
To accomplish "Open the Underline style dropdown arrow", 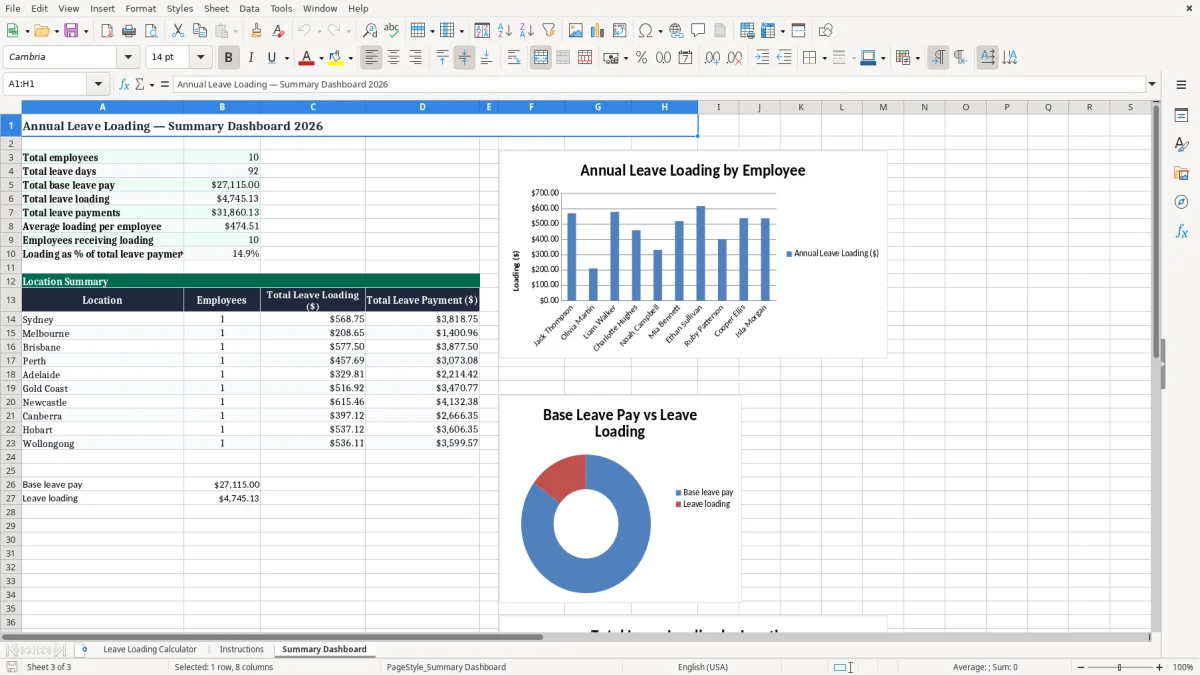I will coord(286,58).
